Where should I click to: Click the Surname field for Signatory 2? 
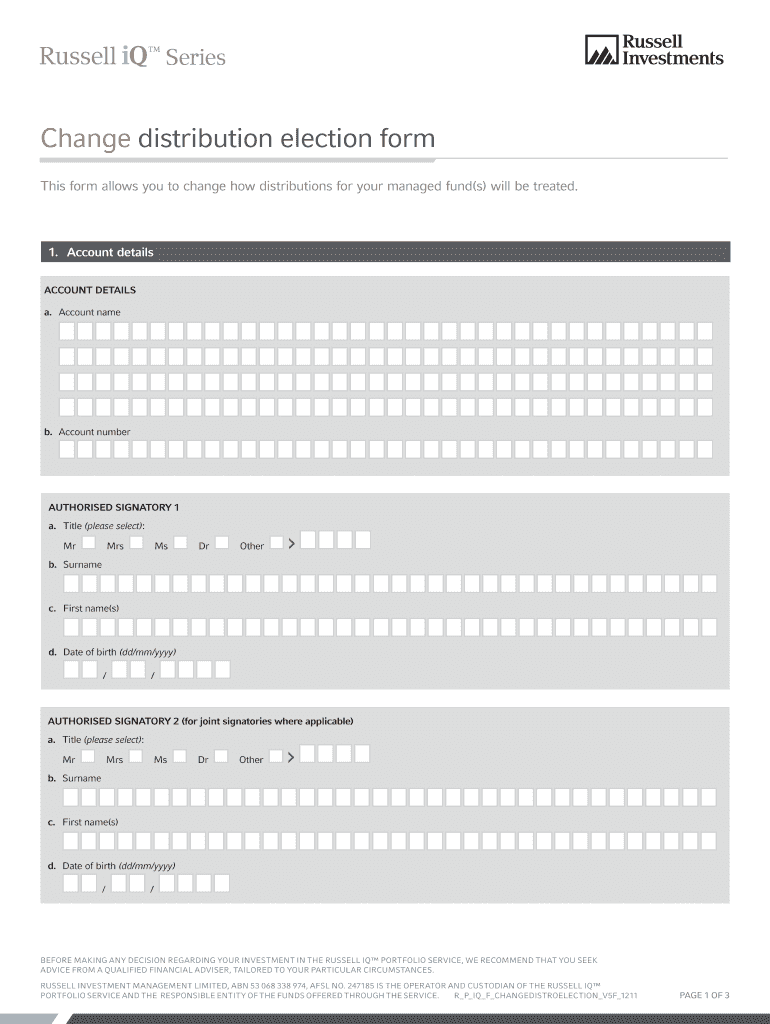[389, 797]
